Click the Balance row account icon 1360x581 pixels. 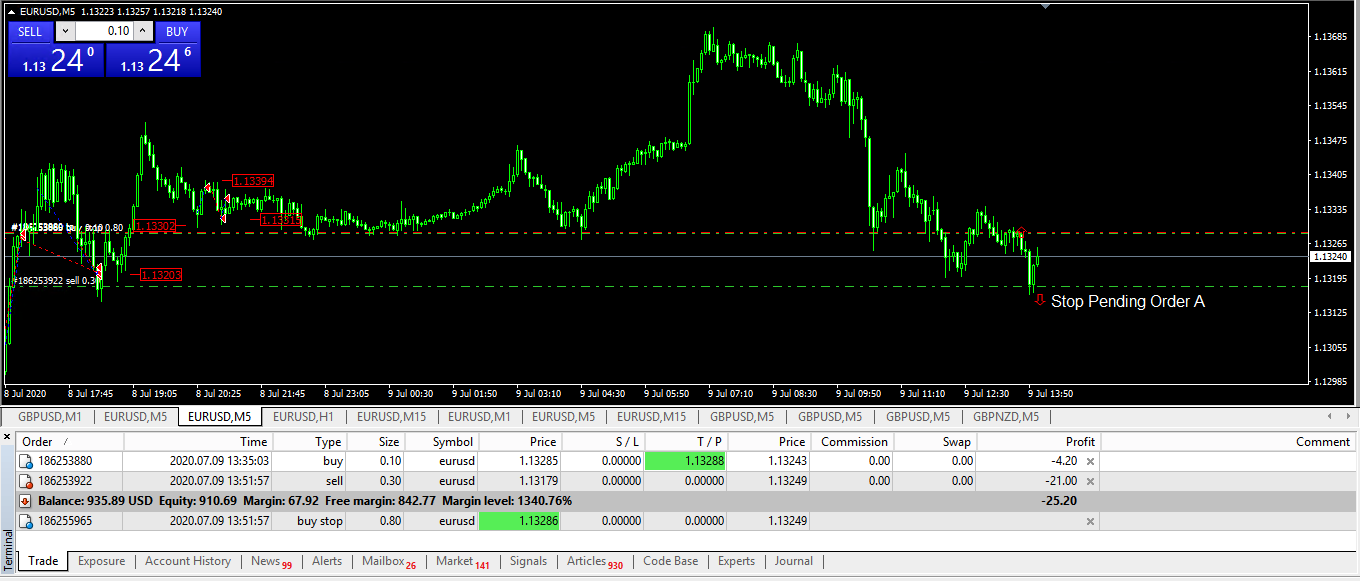[x=27, y=501]
